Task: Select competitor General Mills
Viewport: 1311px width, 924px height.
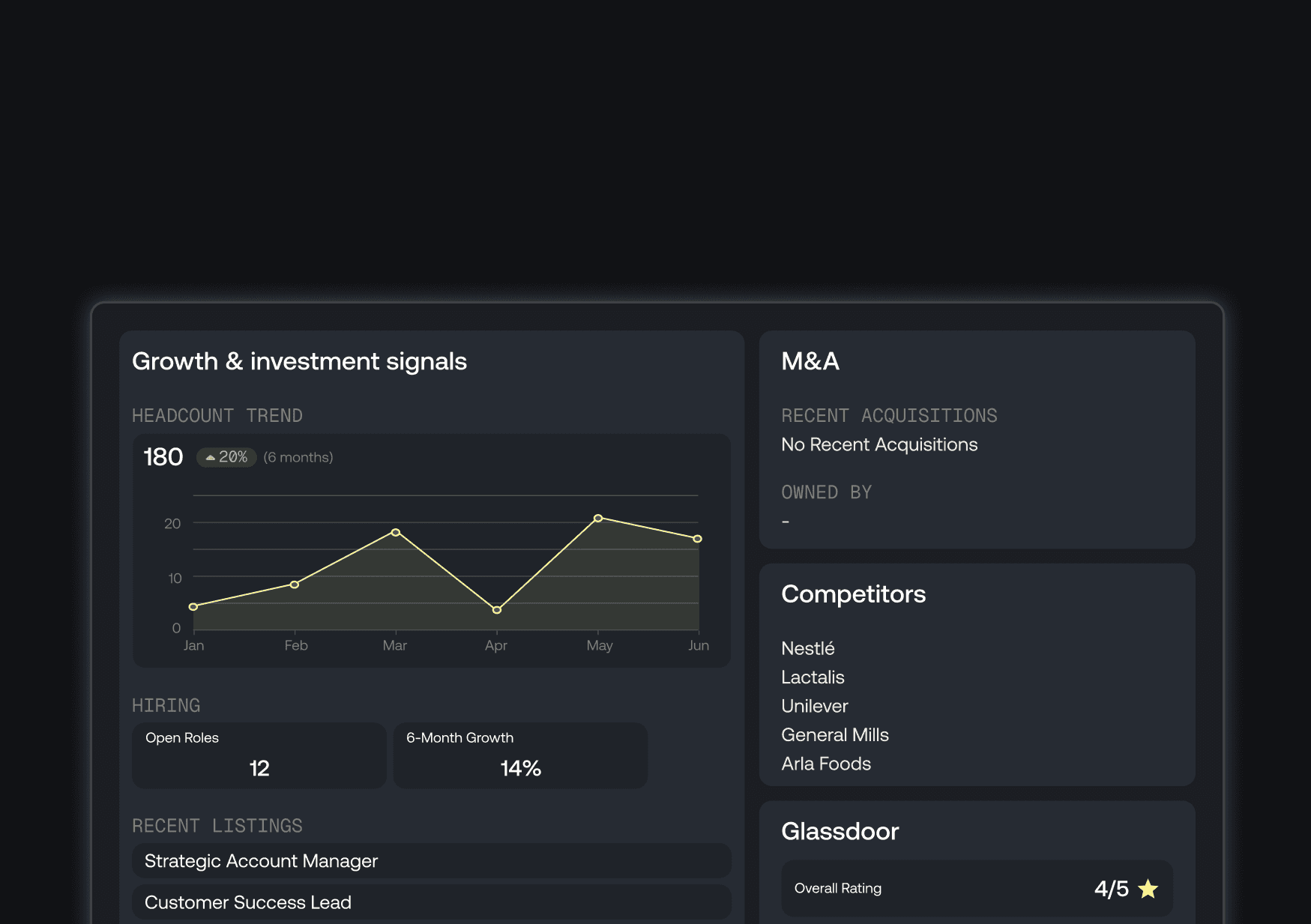Action: [835, 735]
